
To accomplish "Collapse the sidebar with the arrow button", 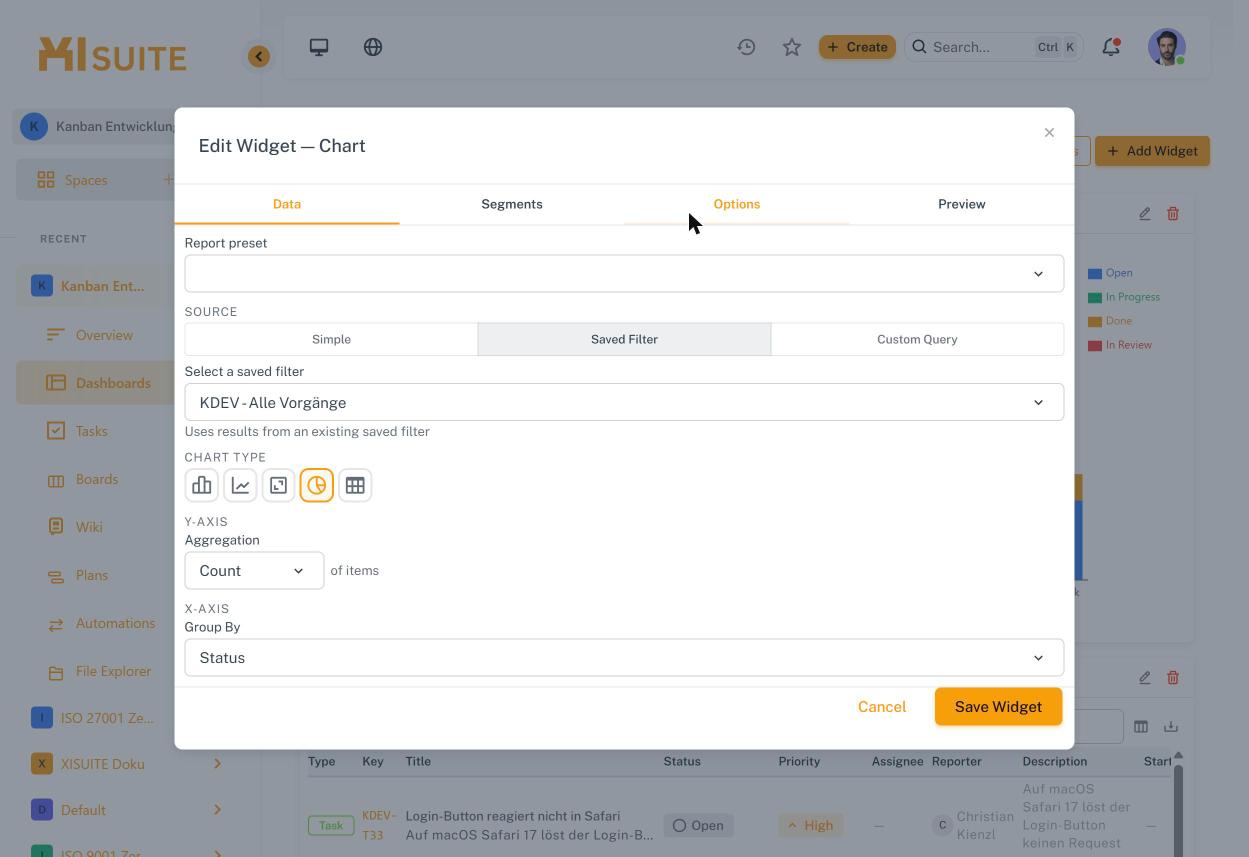I will (x=259, y=56).
